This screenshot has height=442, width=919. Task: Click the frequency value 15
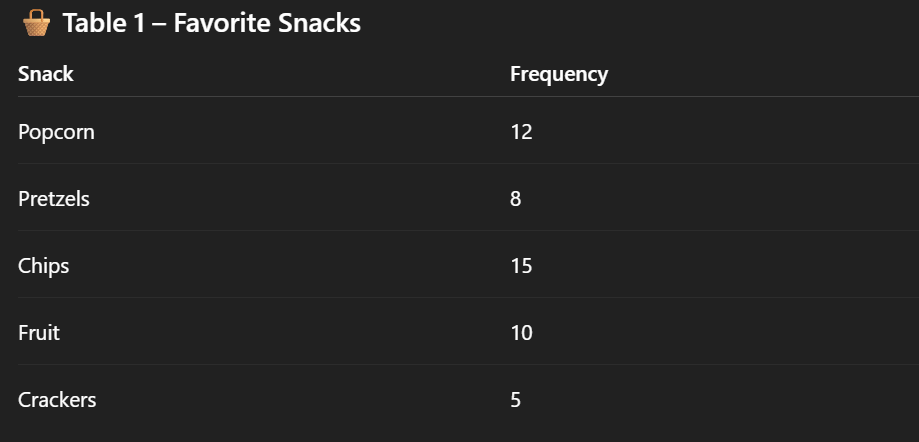[x=520, y=265]
